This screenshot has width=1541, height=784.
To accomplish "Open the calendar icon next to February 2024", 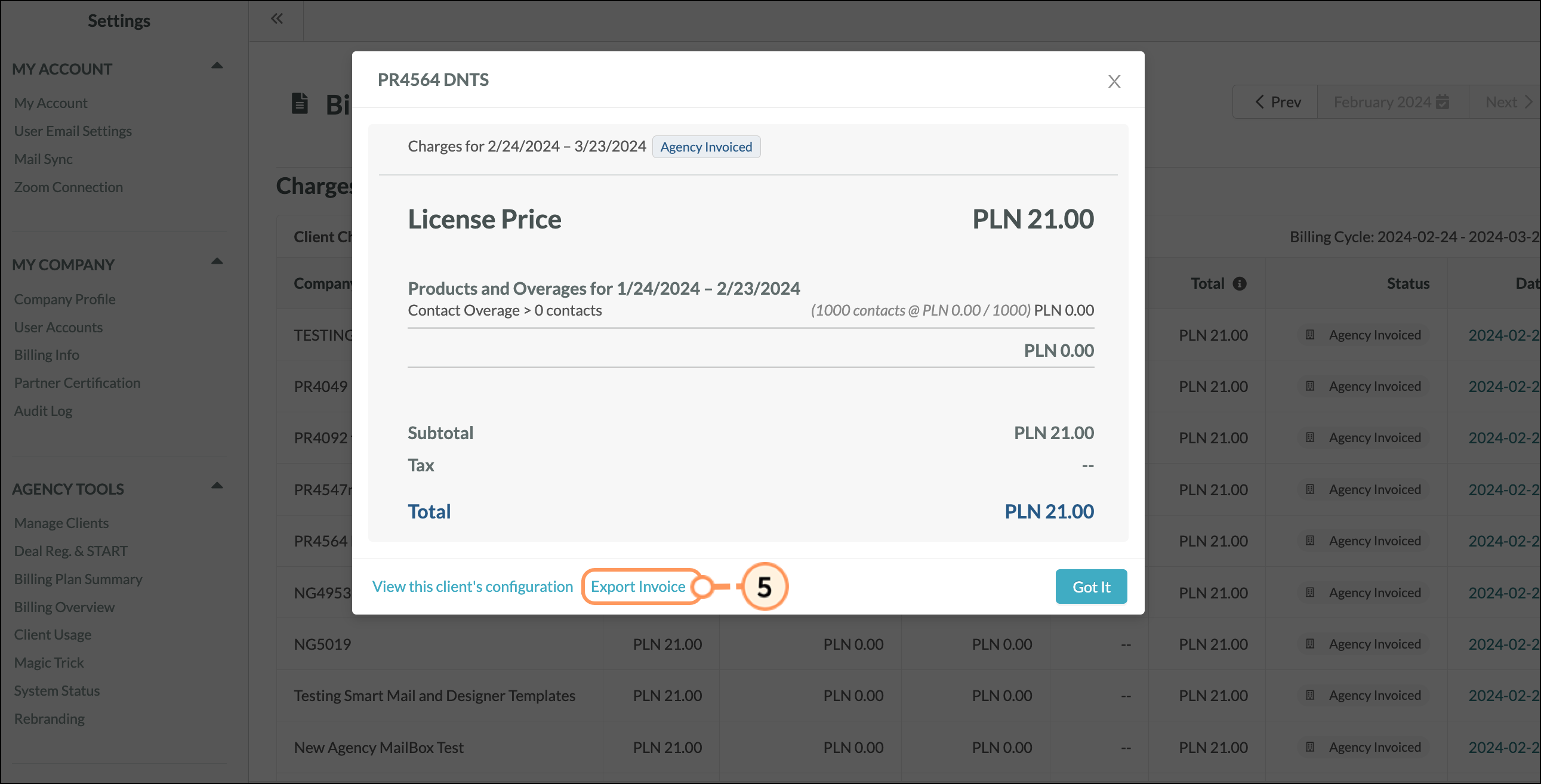I will click(1442, 101).
